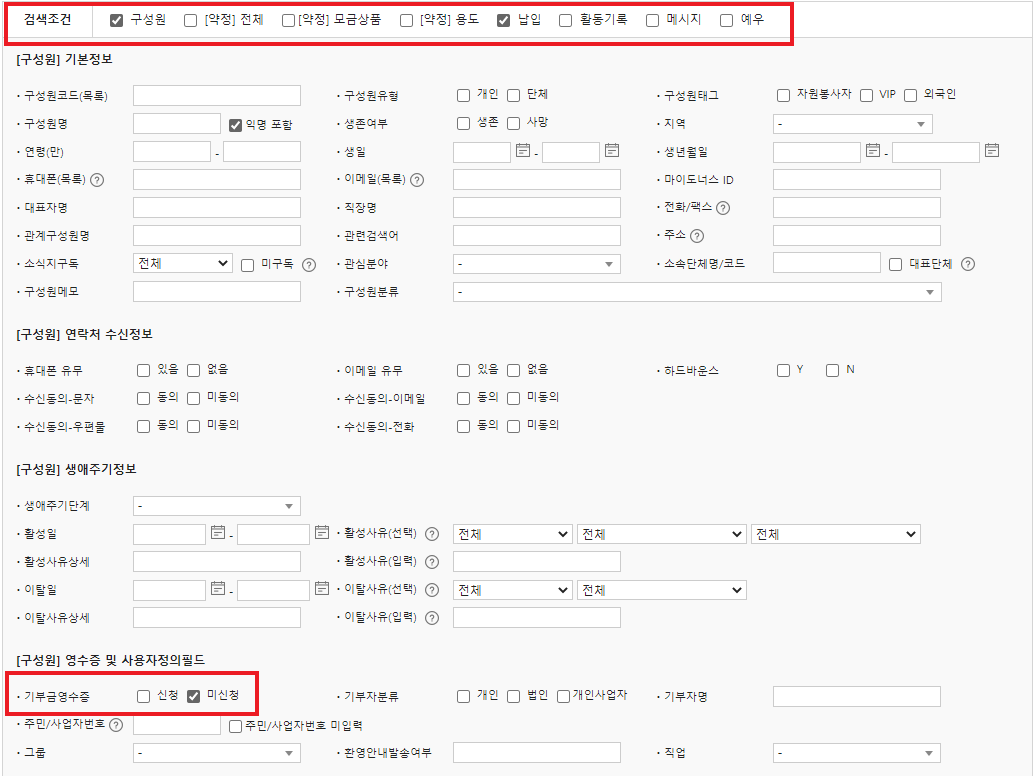Uncheck the 익명 포함 checkbox
The image size is (1036, 776).
pyautogui.click(x=236, y=125)
